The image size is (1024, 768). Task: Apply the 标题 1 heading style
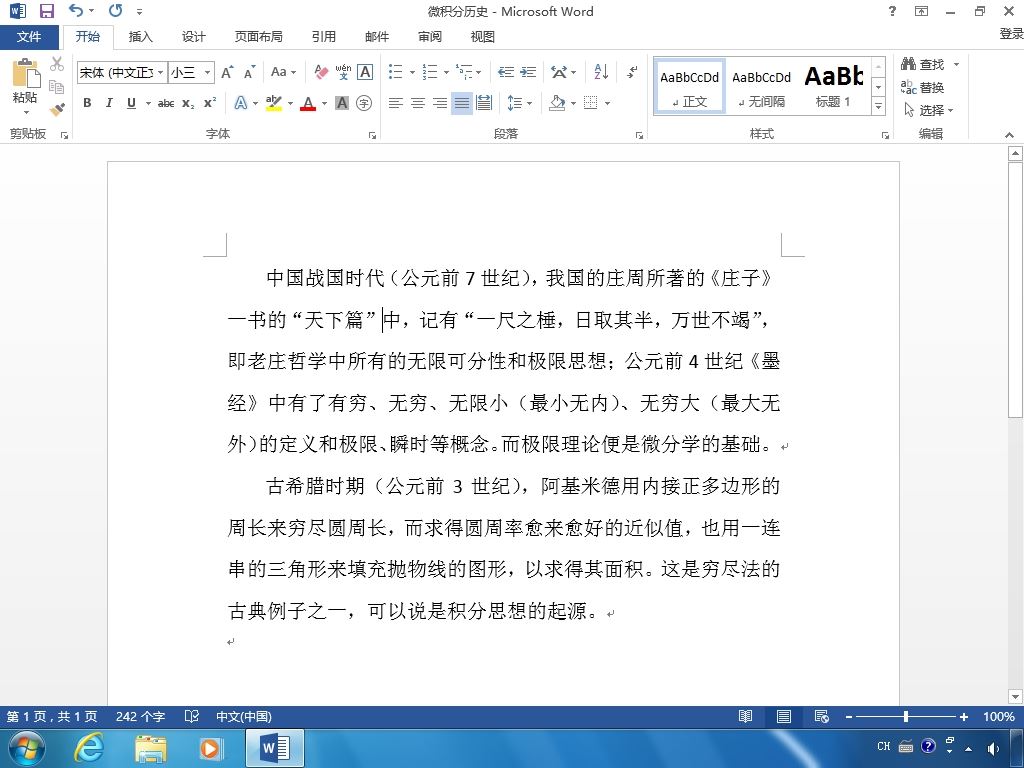(833, 86)
